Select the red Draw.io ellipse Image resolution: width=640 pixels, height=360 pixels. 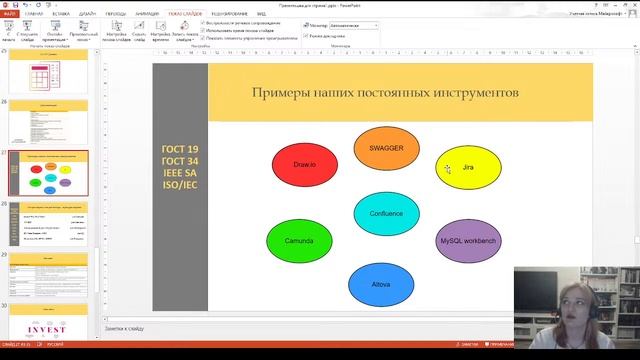coord(305,164)
